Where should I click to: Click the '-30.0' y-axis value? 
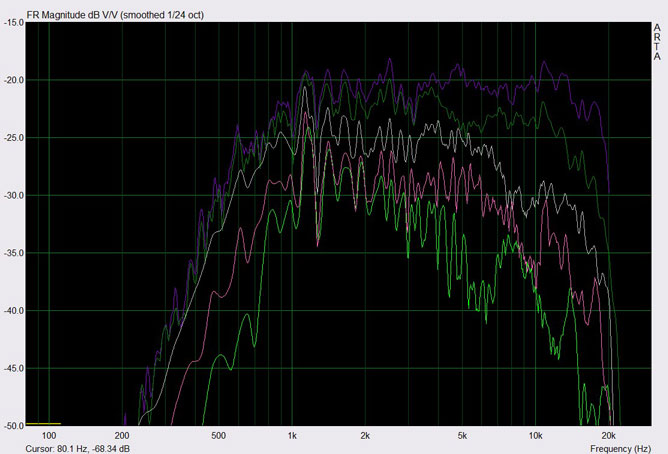coord(13,195)
